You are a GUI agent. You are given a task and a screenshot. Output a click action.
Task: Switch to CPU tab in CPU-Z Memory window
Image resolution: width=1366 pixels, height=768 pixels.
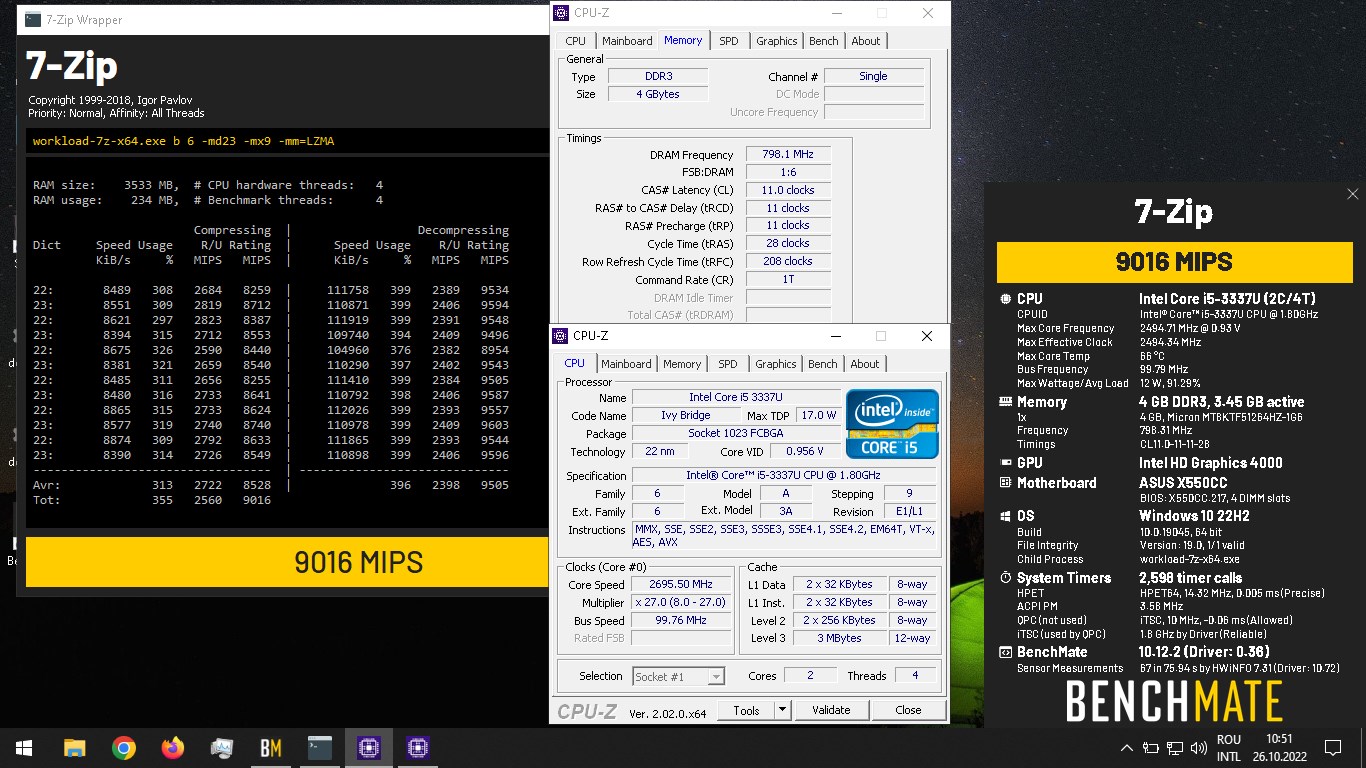[575, 41]
